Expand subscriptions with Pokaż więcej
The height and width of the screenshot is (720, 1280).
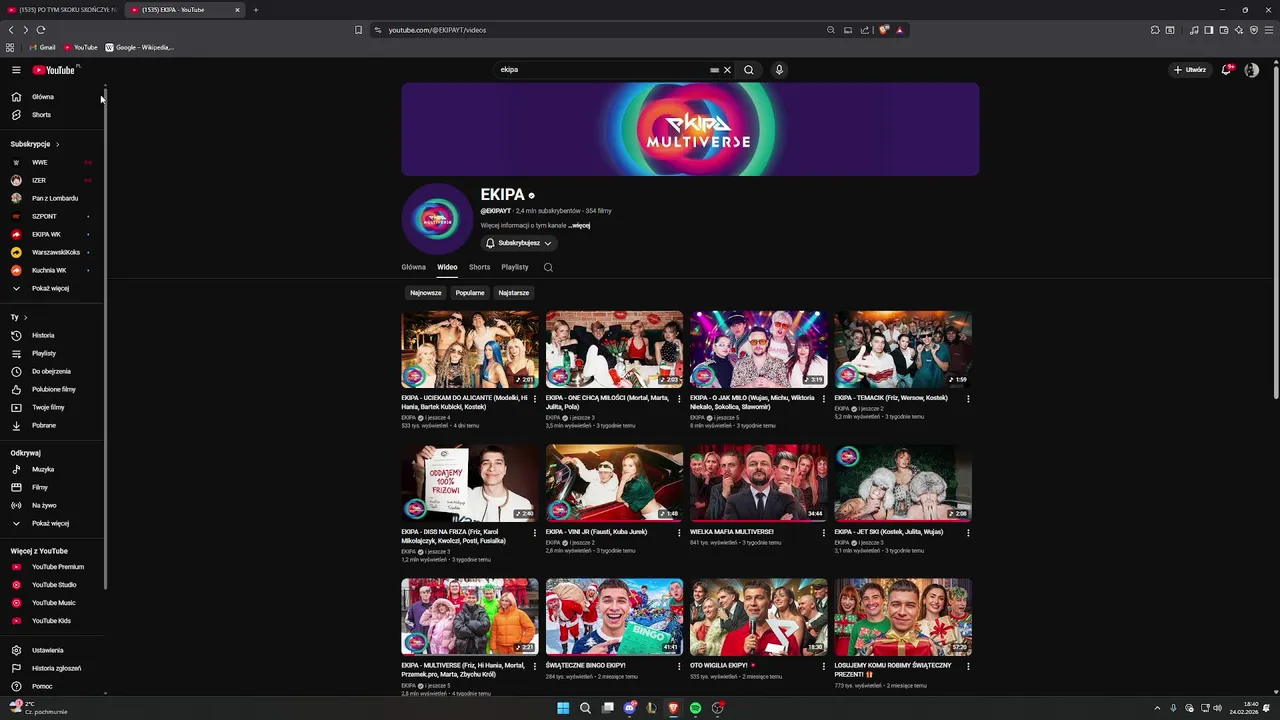(50, 288)
